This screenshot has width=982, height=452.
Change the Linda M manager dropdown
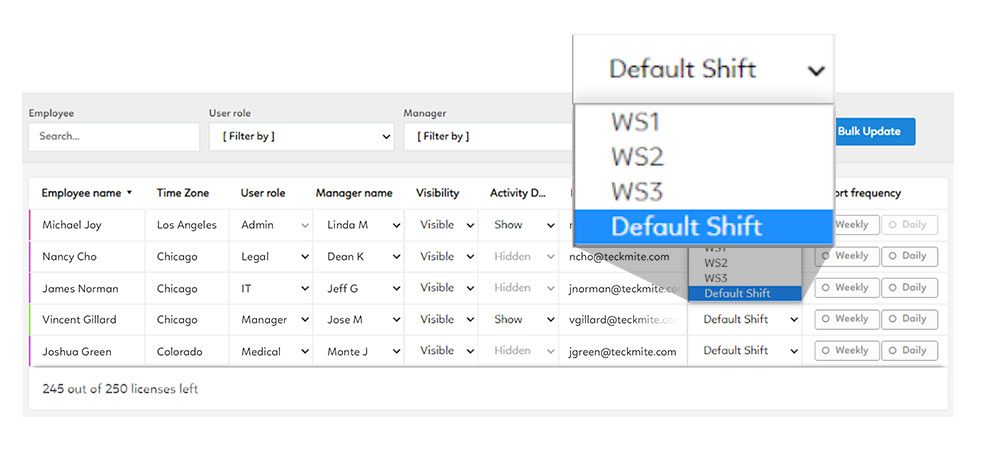click(363, 225)
